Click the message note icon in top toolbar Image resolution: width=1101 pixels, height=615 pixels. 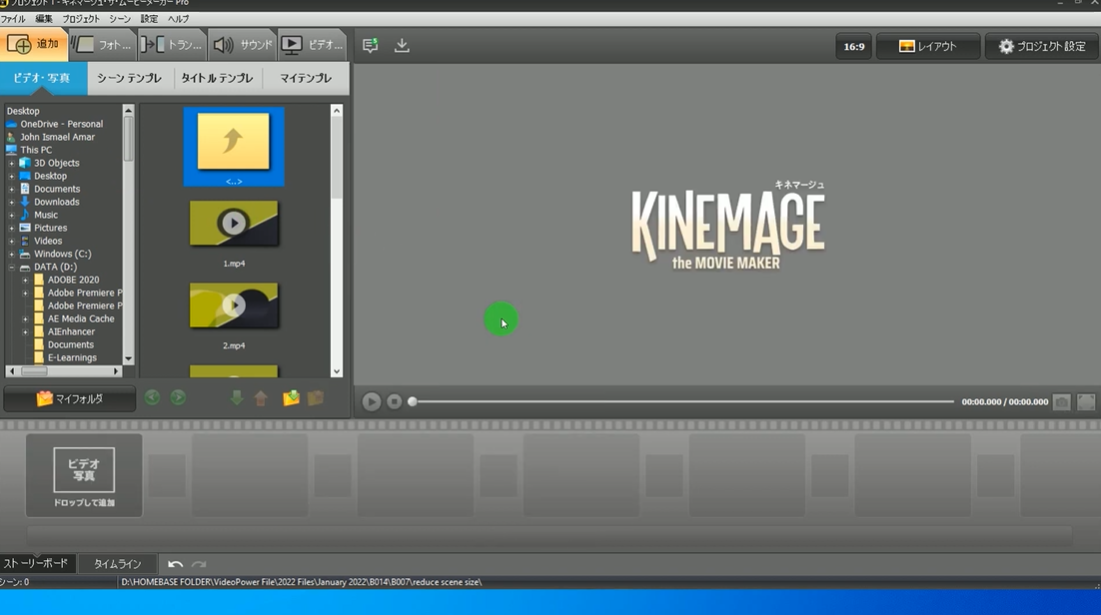[370, 46]
